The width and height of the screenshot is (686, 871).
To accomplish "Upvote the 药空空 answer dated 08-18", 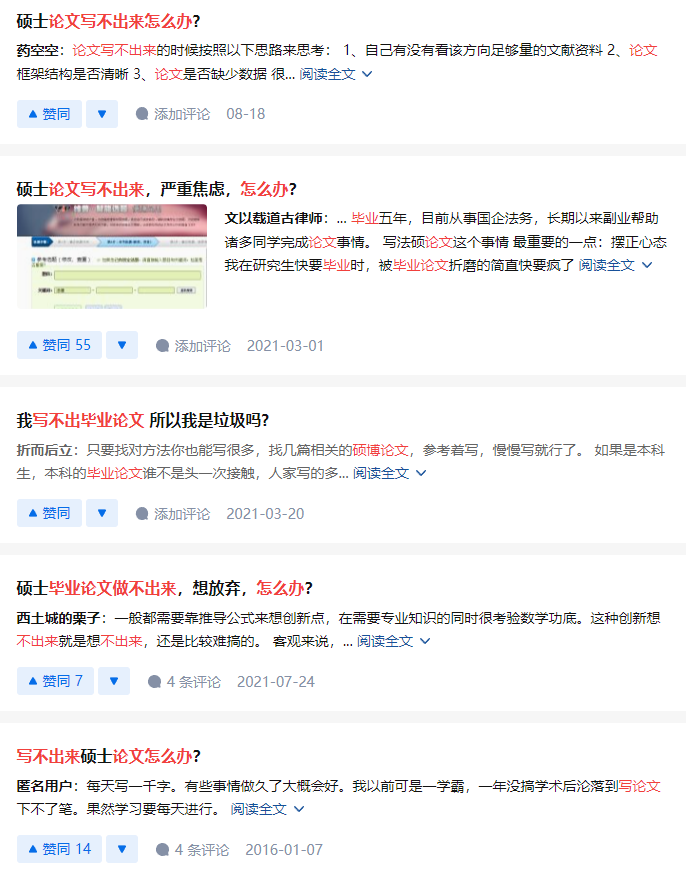I will click(x=49, y=114).
